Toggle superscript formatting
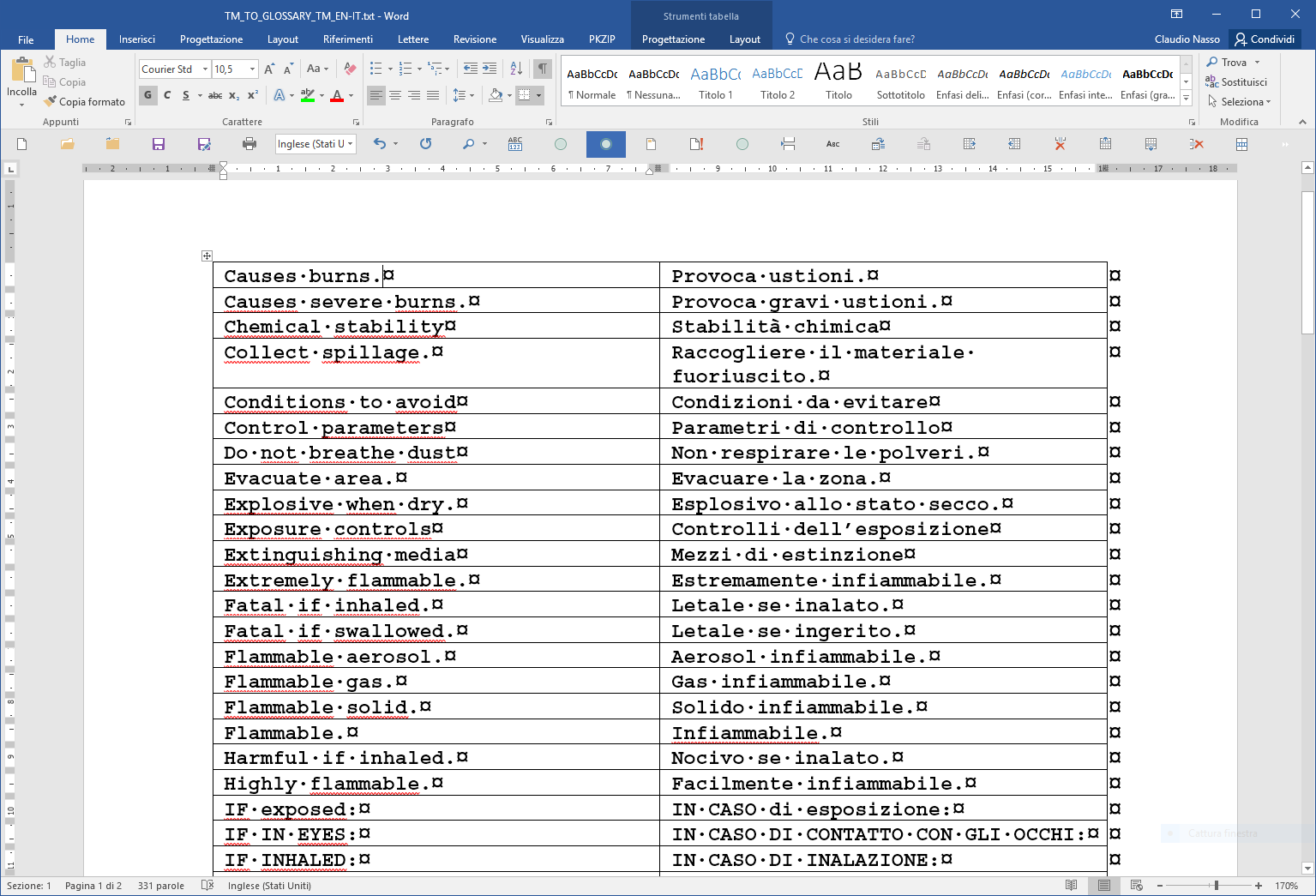The width and height of the screenshot is (1316, 896). 252,95
